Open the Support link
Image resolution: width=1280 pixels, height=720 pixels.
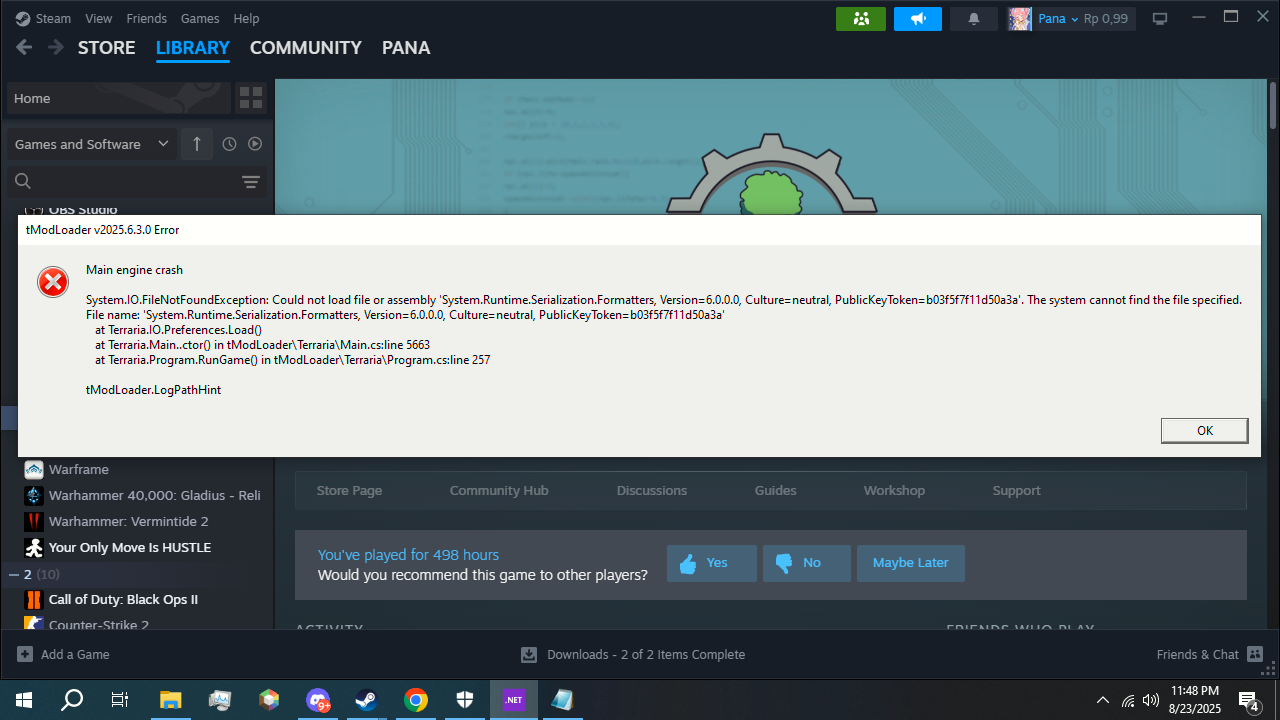coord(1016,490)
